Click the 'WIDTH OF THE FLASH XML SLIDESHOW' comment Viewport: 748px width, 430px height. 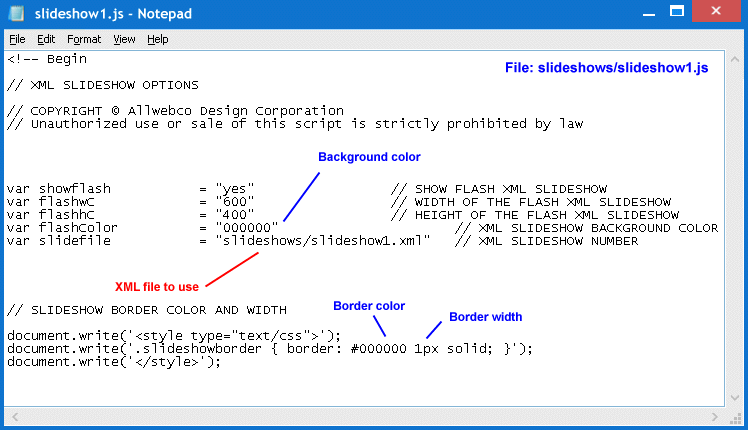point(531,202)
